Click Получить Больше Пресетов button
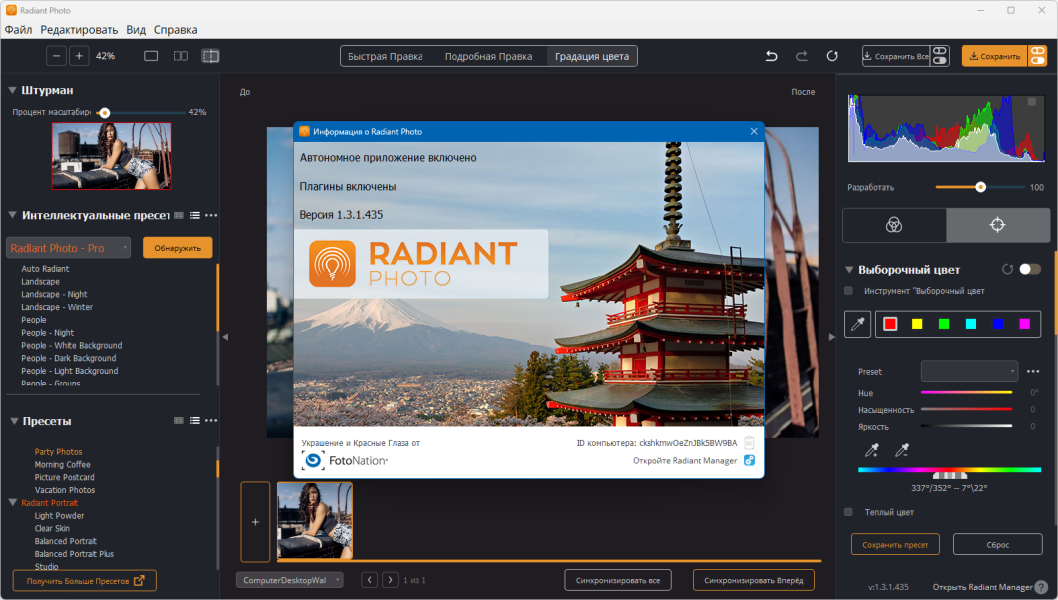 [85, 580]
